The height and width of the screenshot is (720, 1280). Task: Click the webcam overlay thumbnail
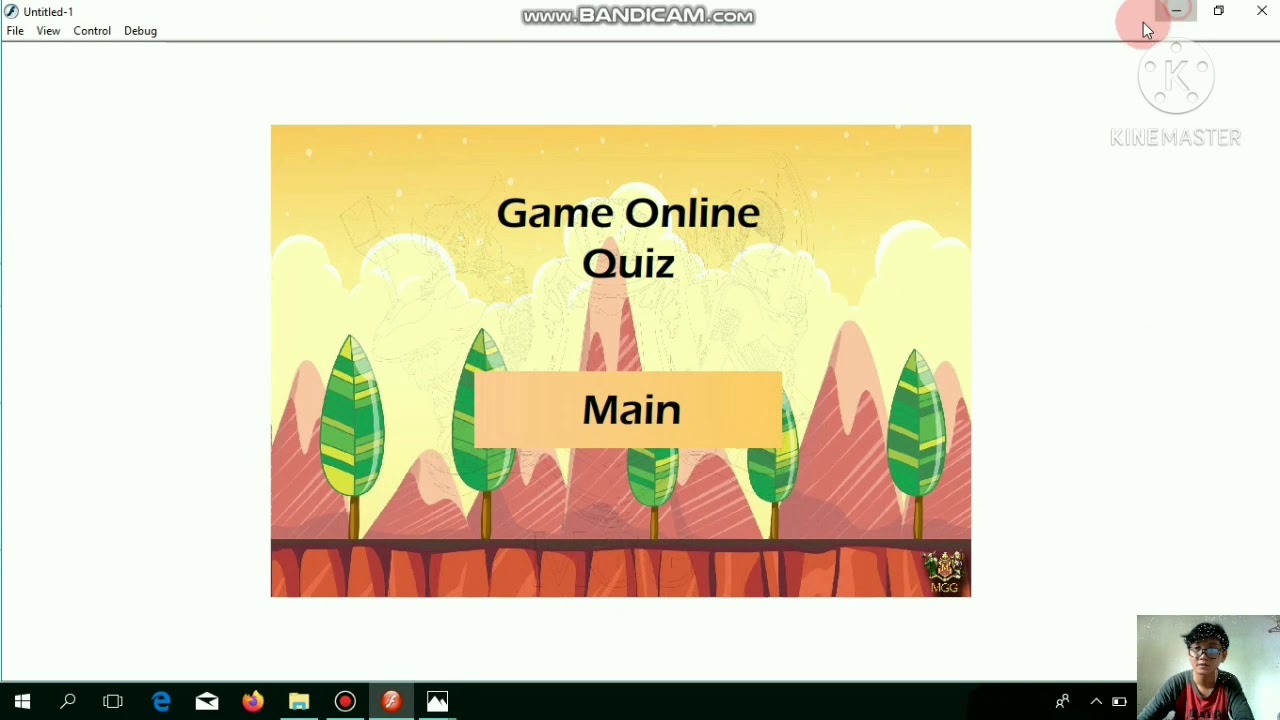coord(1208,667)
